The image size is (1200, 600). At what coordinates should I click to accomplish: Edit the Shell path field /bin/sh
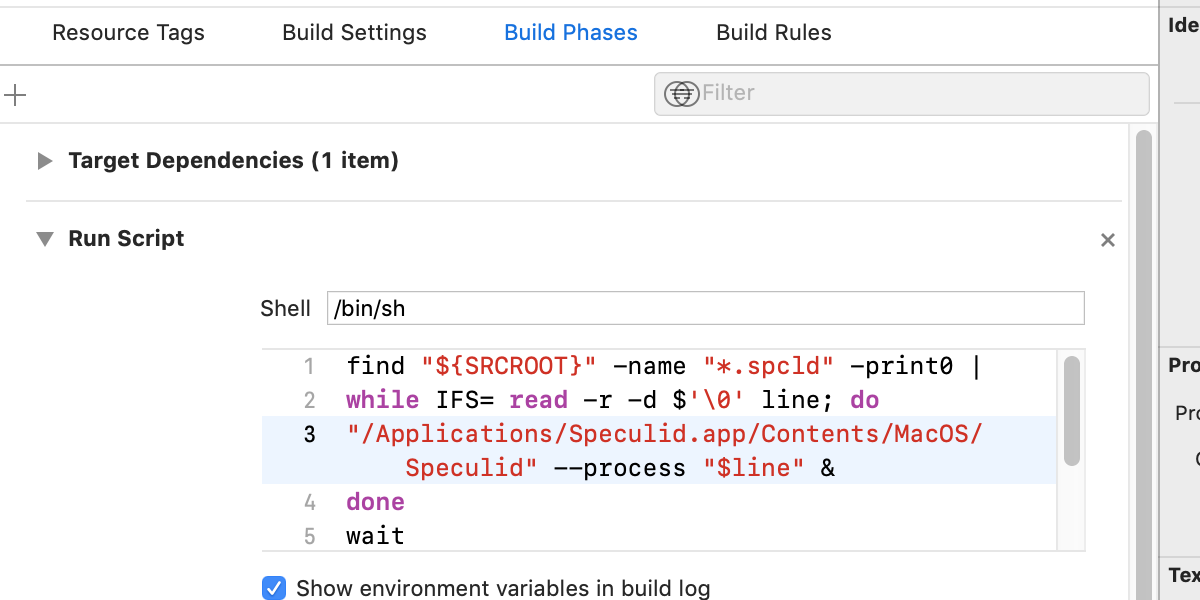[x=705, y=308]
